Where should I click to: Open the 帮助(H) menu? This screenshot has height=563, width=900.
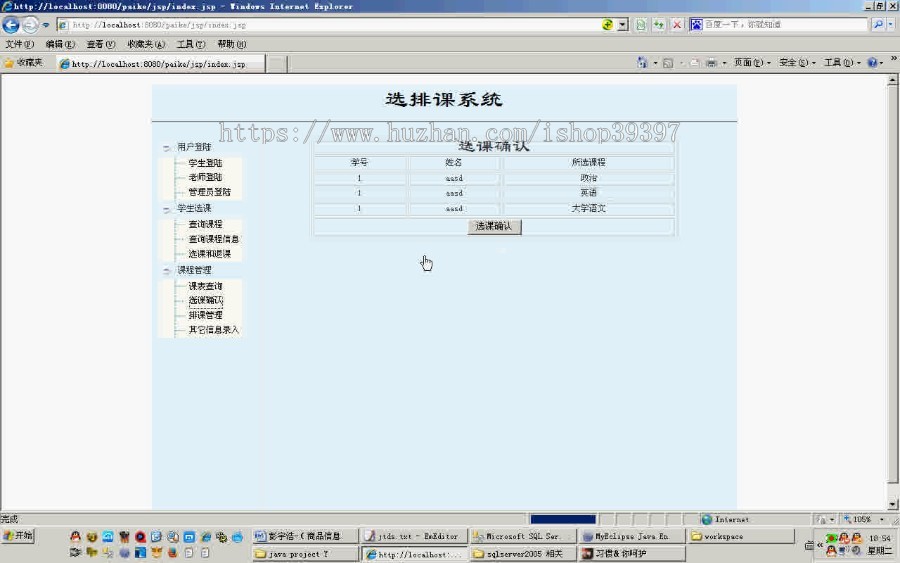(x=231, y=44)
